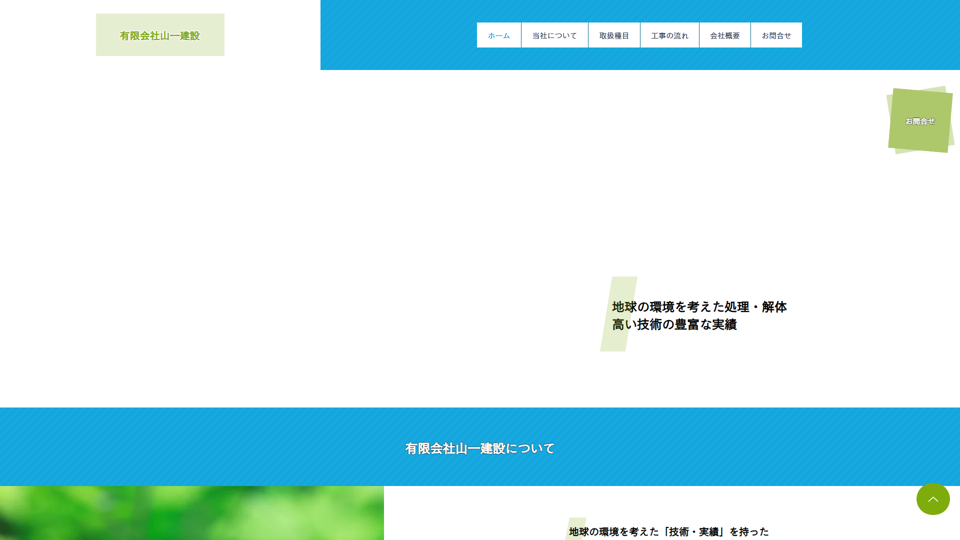Screen dimensions: 960x540
Task: Click the green leaves photo
Action: pos(190,513)
